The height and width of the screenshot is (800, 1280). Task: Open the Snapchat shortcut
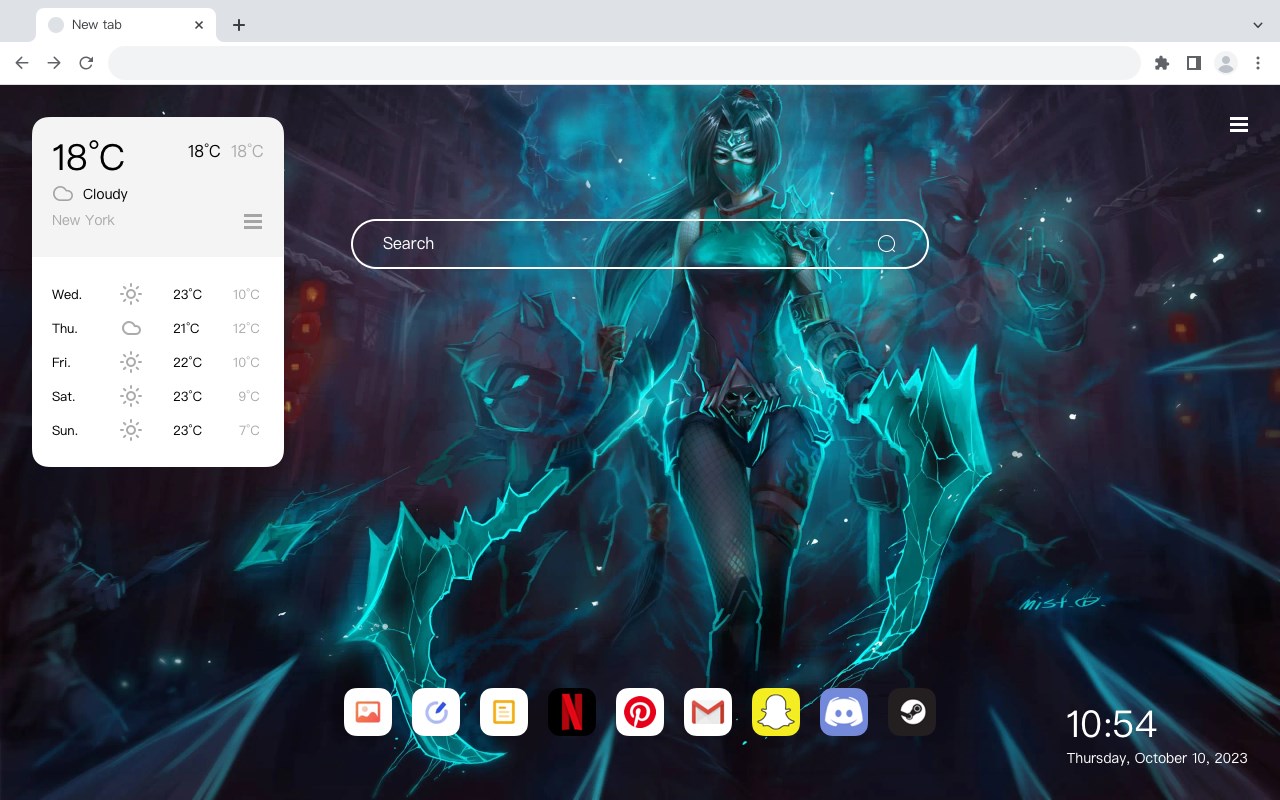click(x=776, y=712)
